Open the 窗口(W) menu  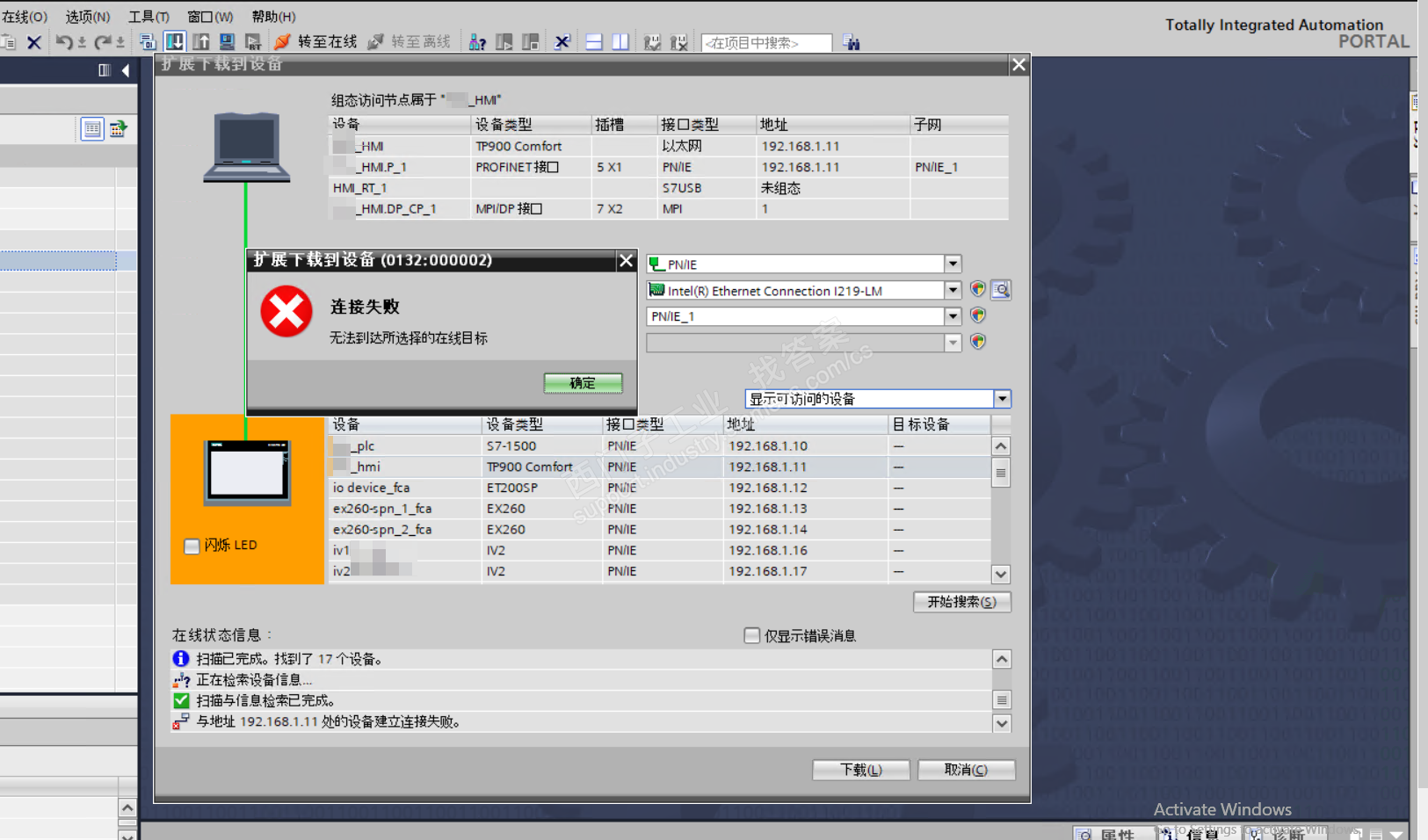pos(210,17)
